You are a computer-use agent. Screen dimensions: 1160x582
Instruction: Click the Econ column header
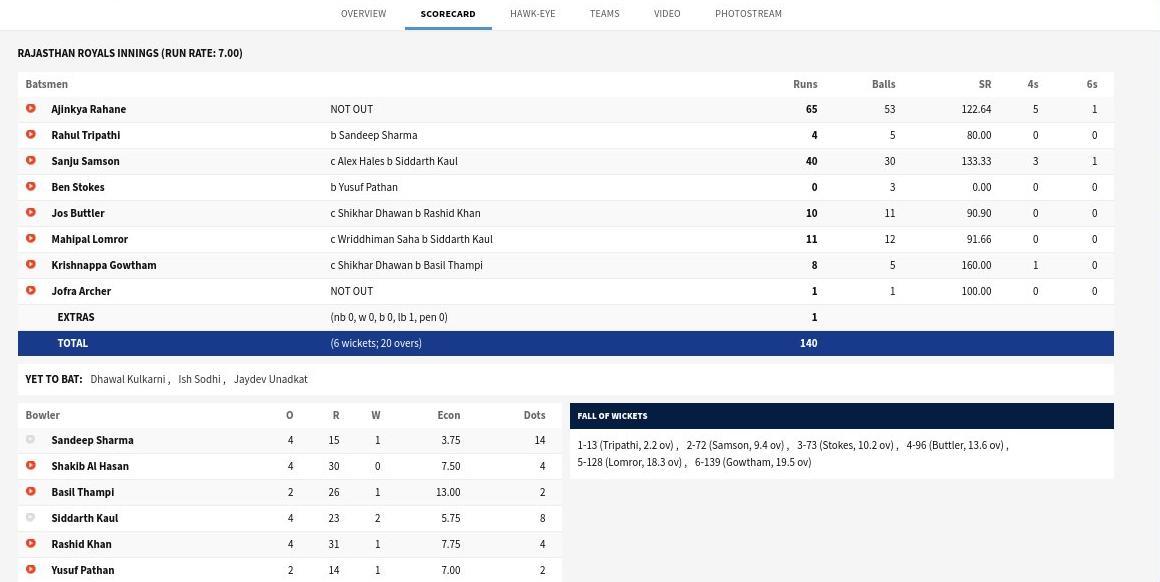(448, 416)
